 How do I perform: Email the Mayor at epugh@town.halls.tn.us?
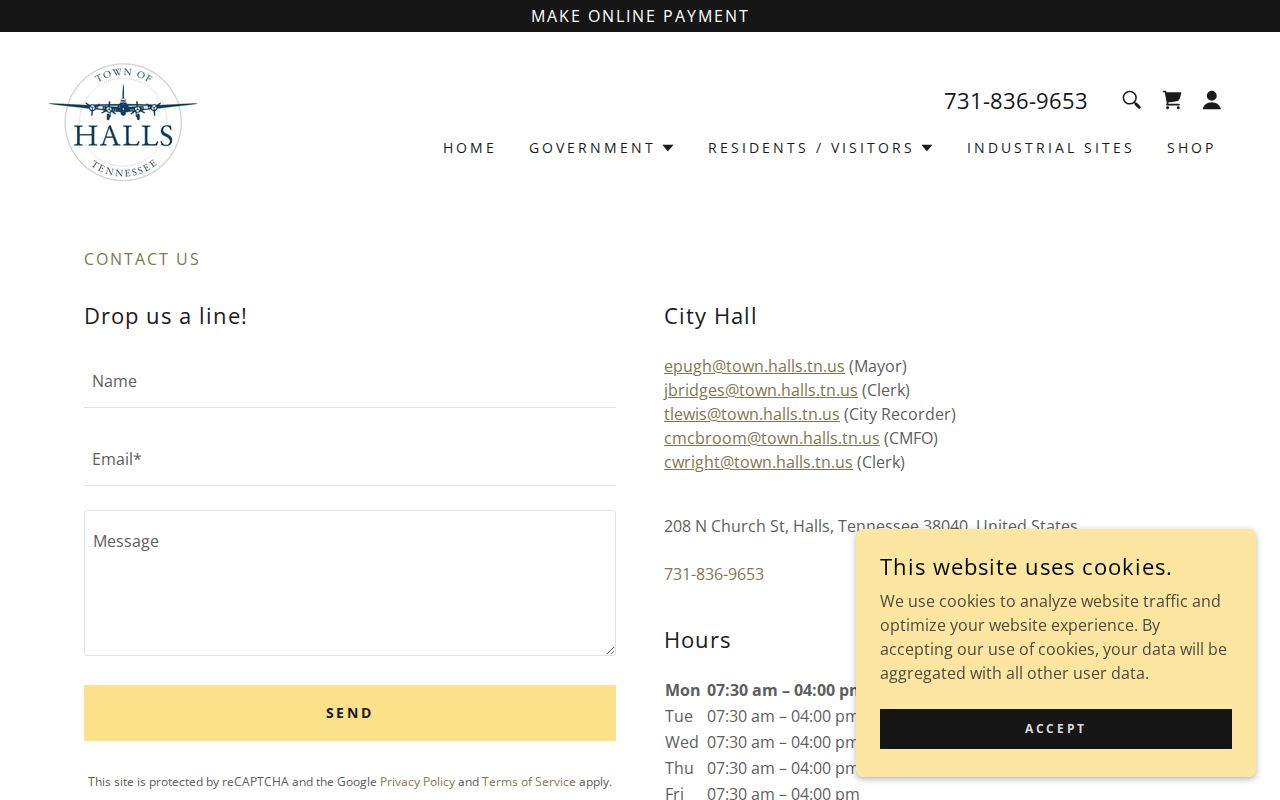pos(754,366)
